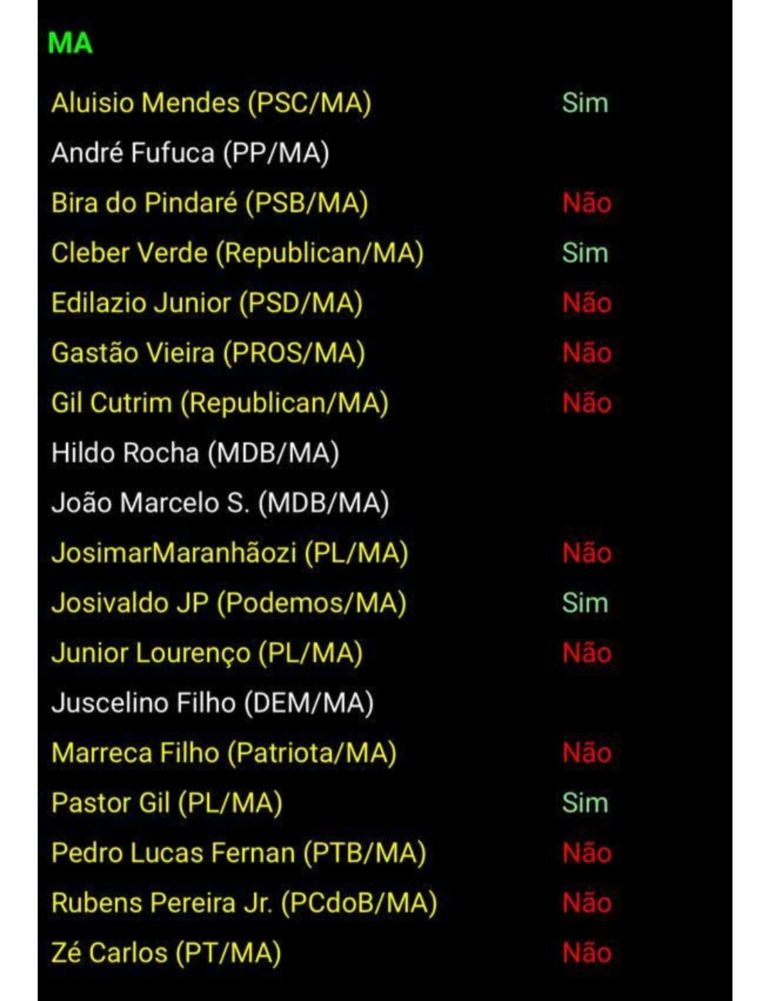The height and width of the screenshot is (1001, 768).
Task: Select Aluisio Mendes (PSC/MA) entry
Action: [x=211, y=103]
